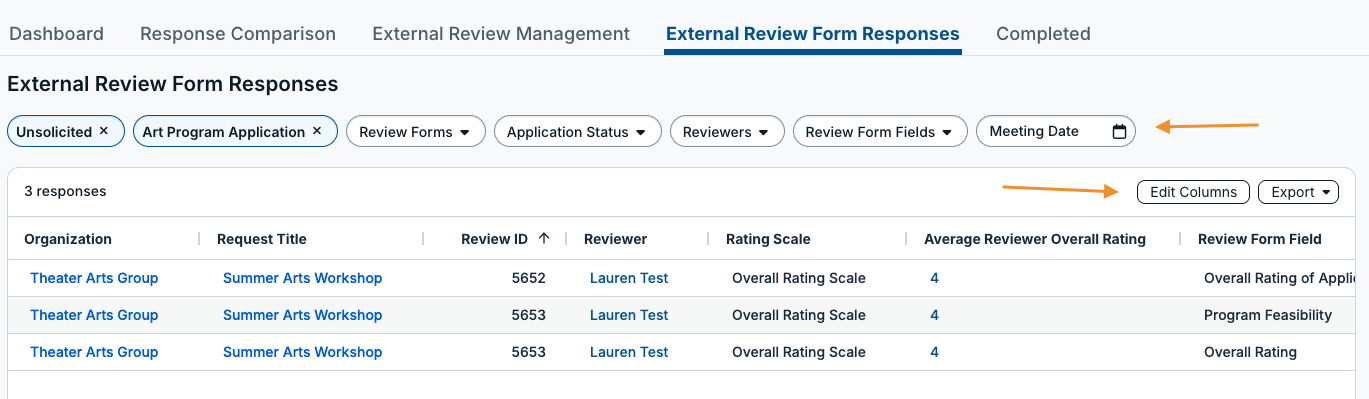The width and height of the screenshot is (1369, 399).
Task: Click rating 4 in Program Feasibility row
Action: click(934, 315)
